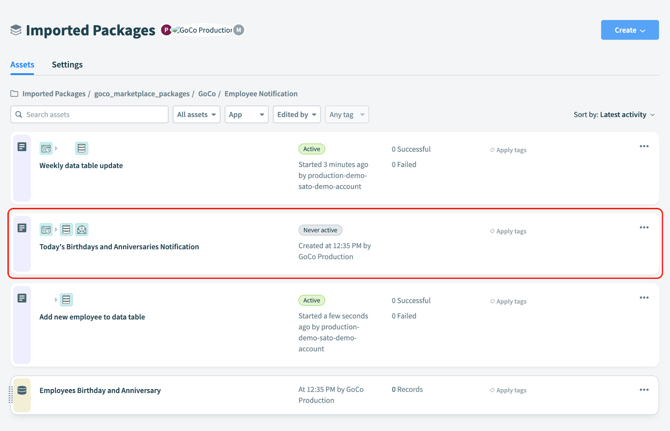Change the Sort by Latest activity option
The image size is (670, 431).
tap(627, 115)
